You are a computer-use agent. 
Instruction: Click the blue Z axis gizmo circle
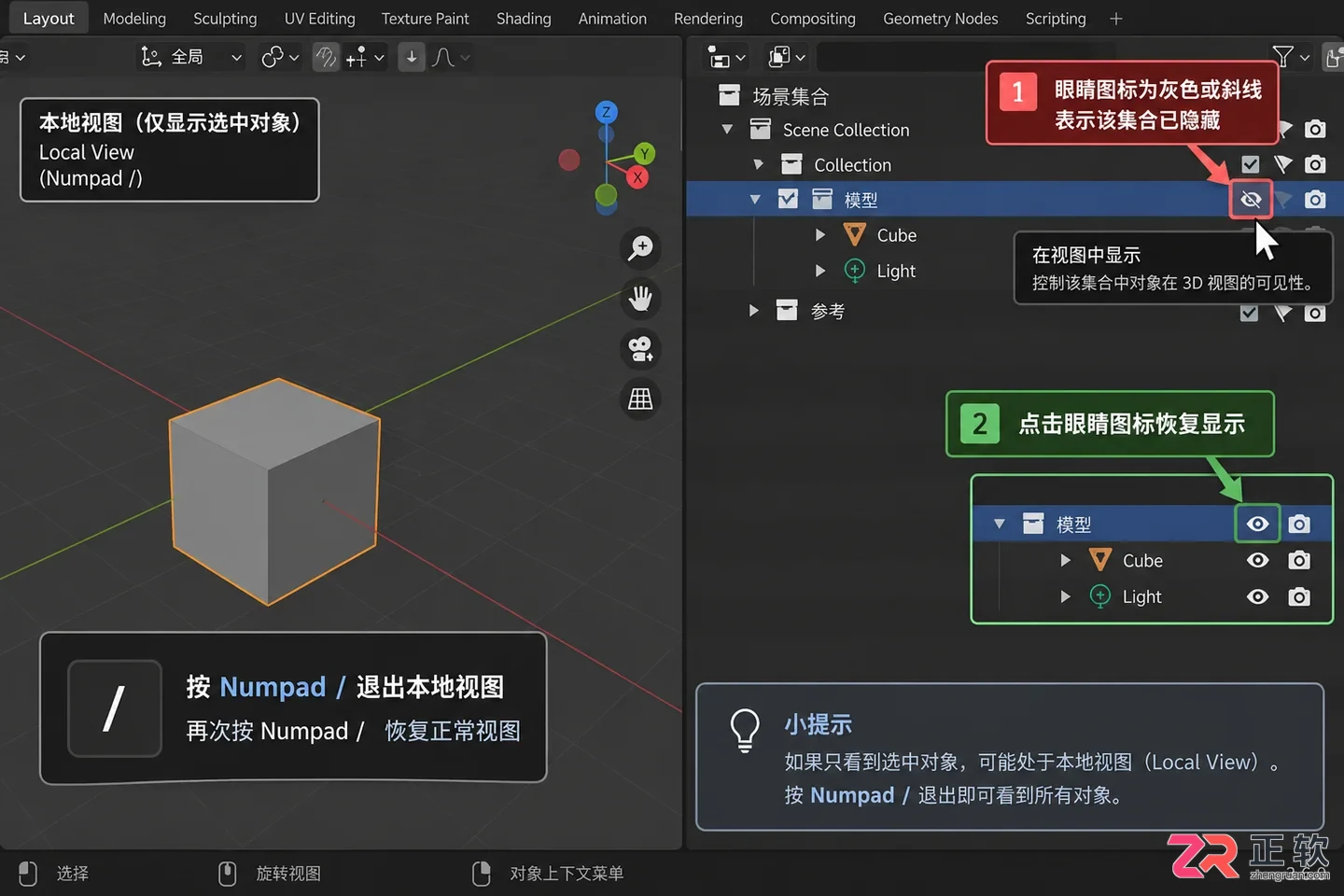607,112
